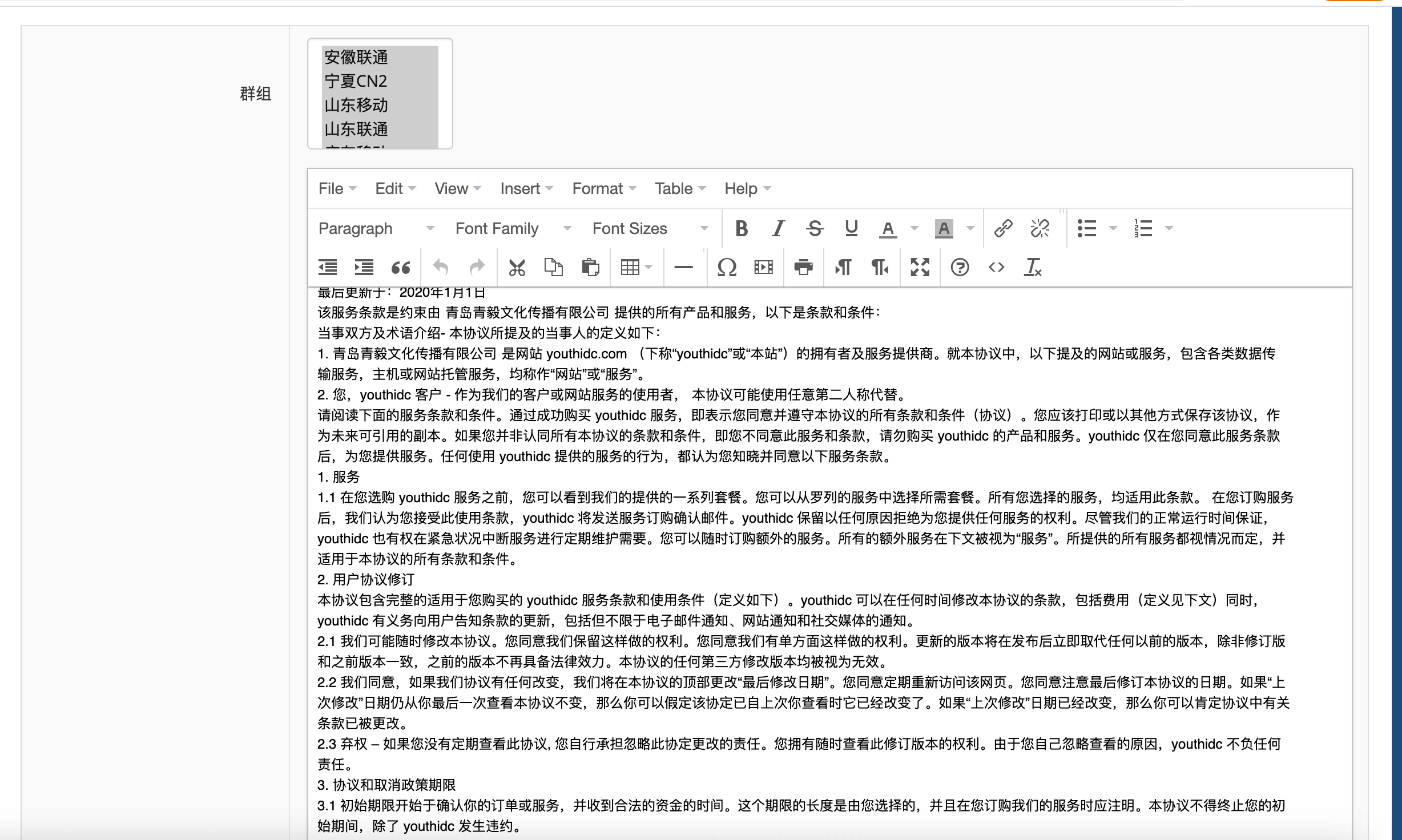Cut selection with scissors icon
The height and width of the screenshot is (840, 1402).
517,267
